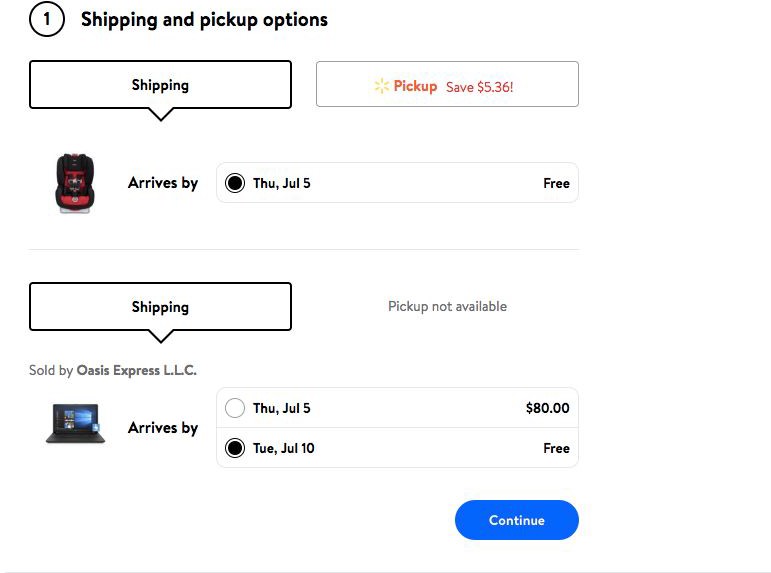Select car seat Thu, Jul 5 radio button
771x573 pixels.
tap(235, 183)
